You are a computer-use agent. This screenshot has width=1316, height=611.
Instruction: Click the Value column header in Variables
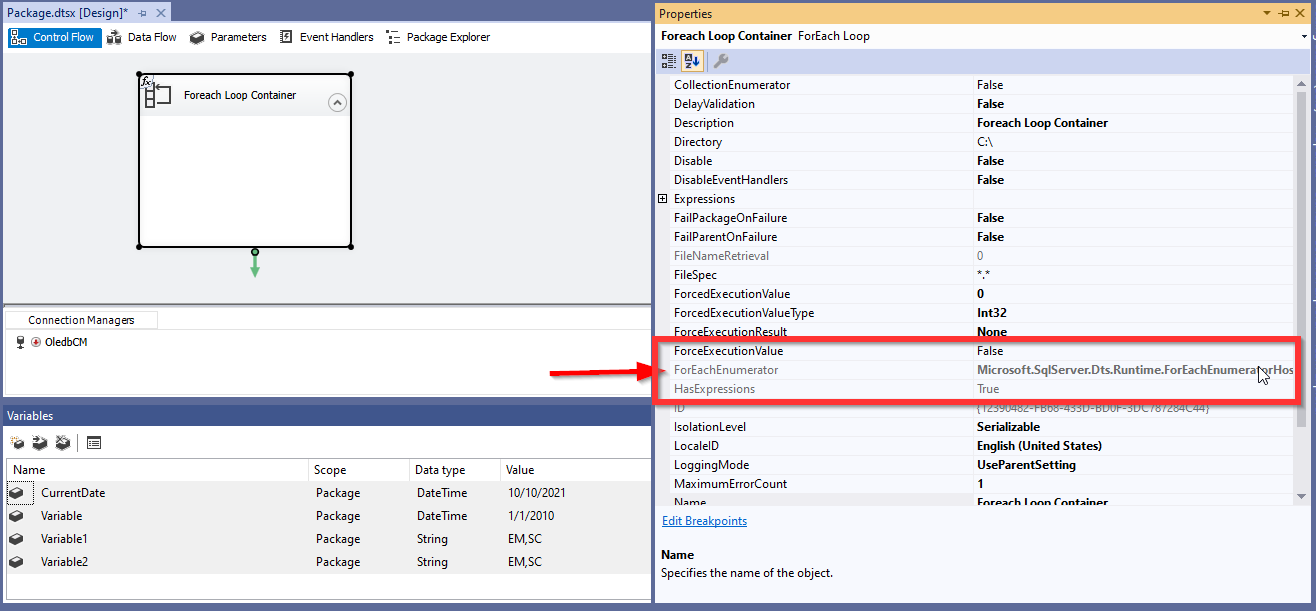tap(576, 470)
